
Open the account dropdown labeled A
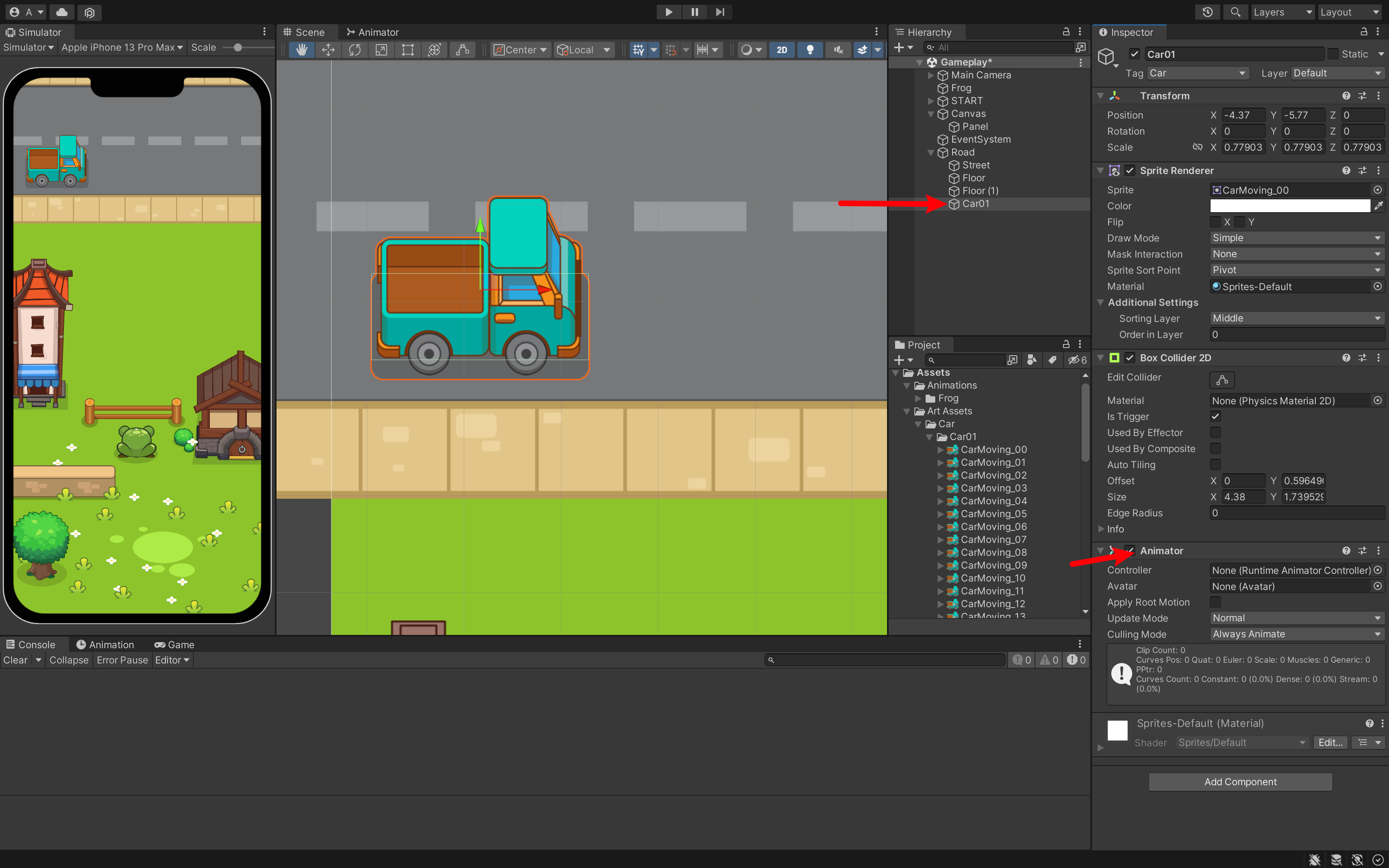tap(27, 12)
